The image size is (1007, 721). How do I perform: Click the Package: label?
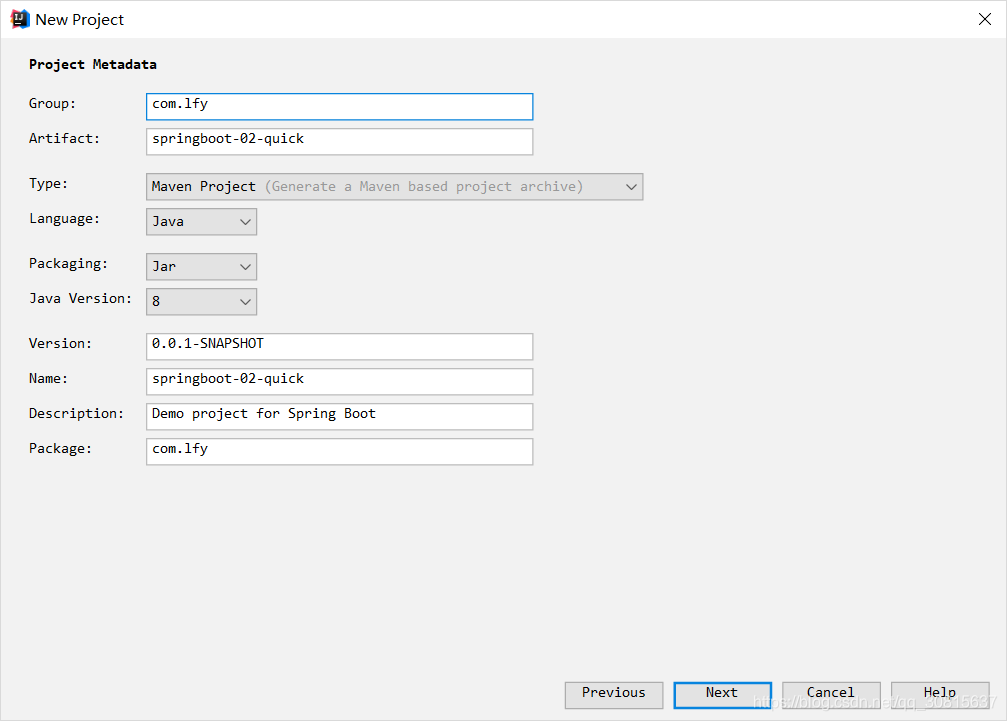[x=60, y=448]
